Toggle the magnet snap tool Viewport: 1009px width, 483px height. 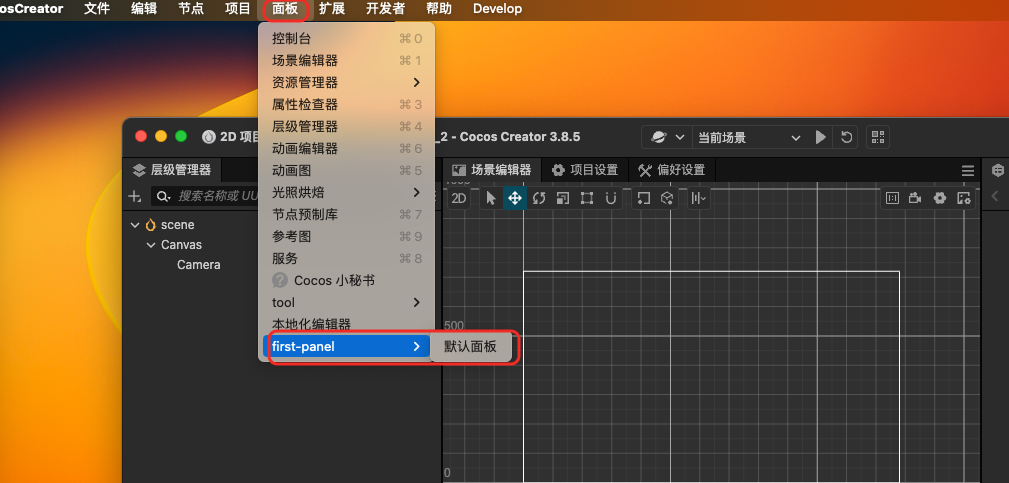pos(611,198)
